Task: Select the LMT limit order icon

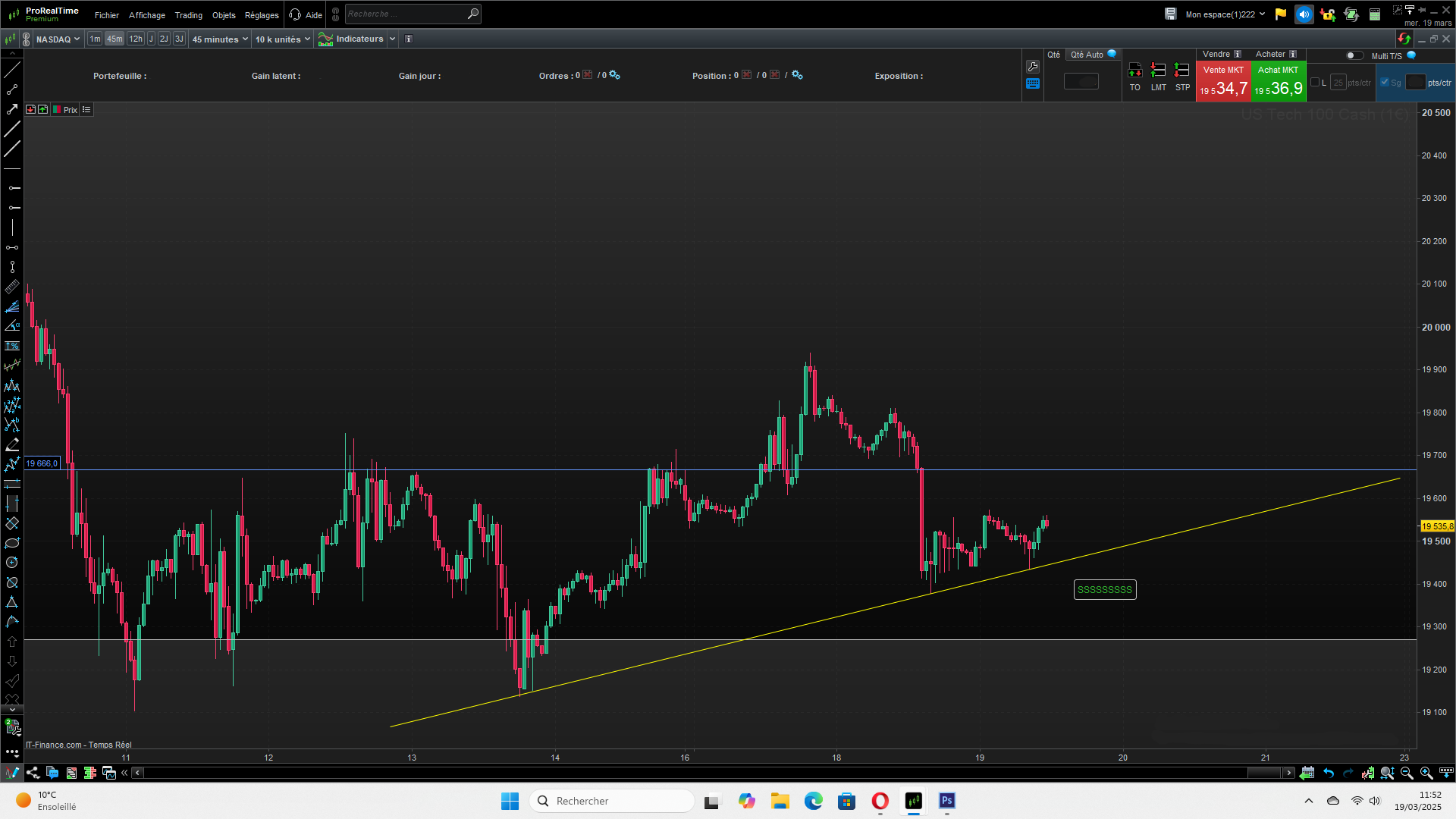Action: (1158, 71)
